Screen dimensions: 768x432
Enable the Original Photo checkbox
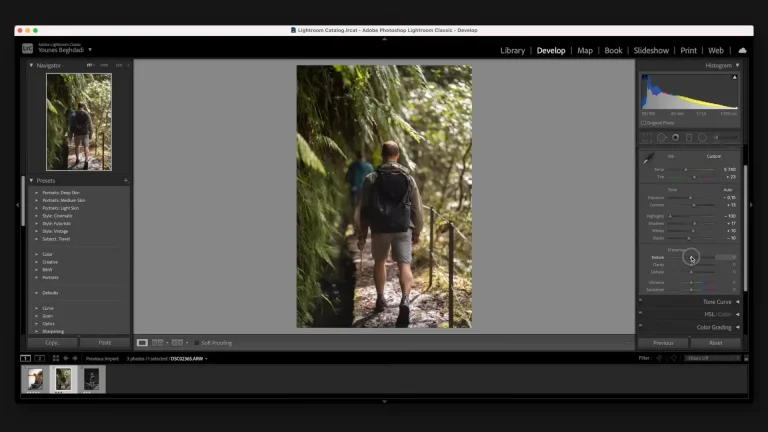(644, 123)
